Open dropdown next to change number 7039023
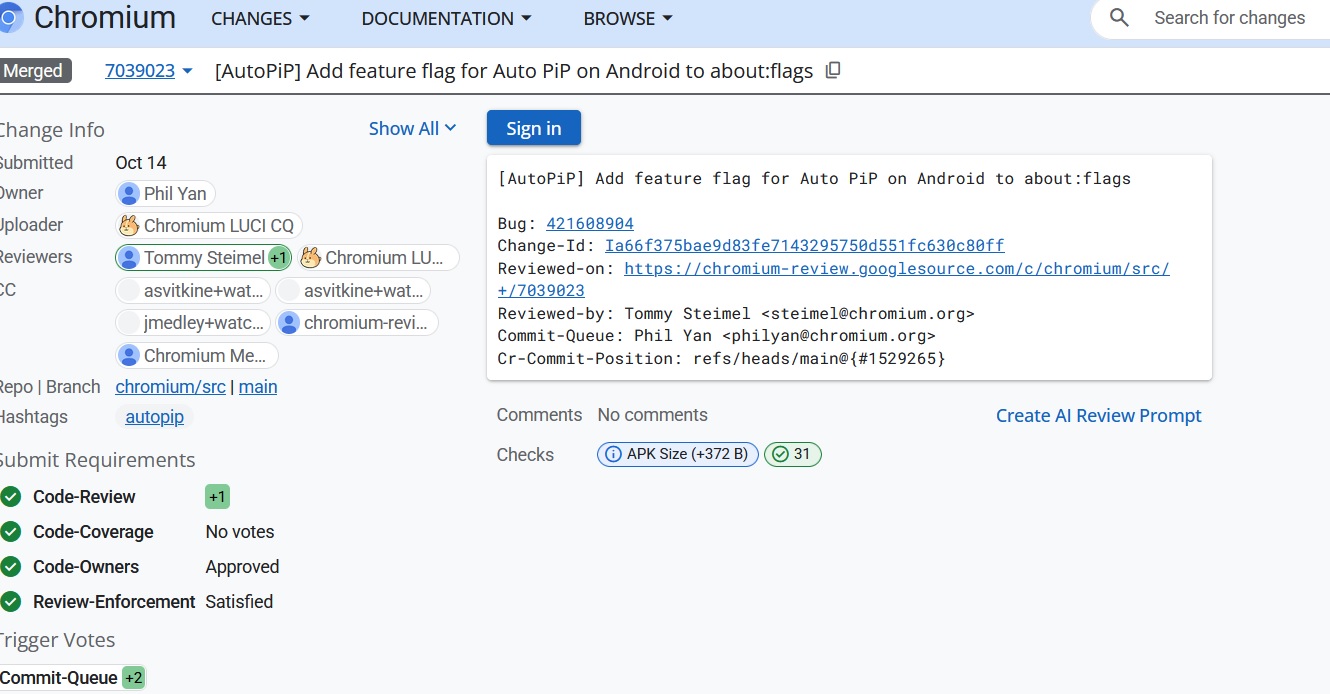 pyautogui.click(x=188, y=71)
